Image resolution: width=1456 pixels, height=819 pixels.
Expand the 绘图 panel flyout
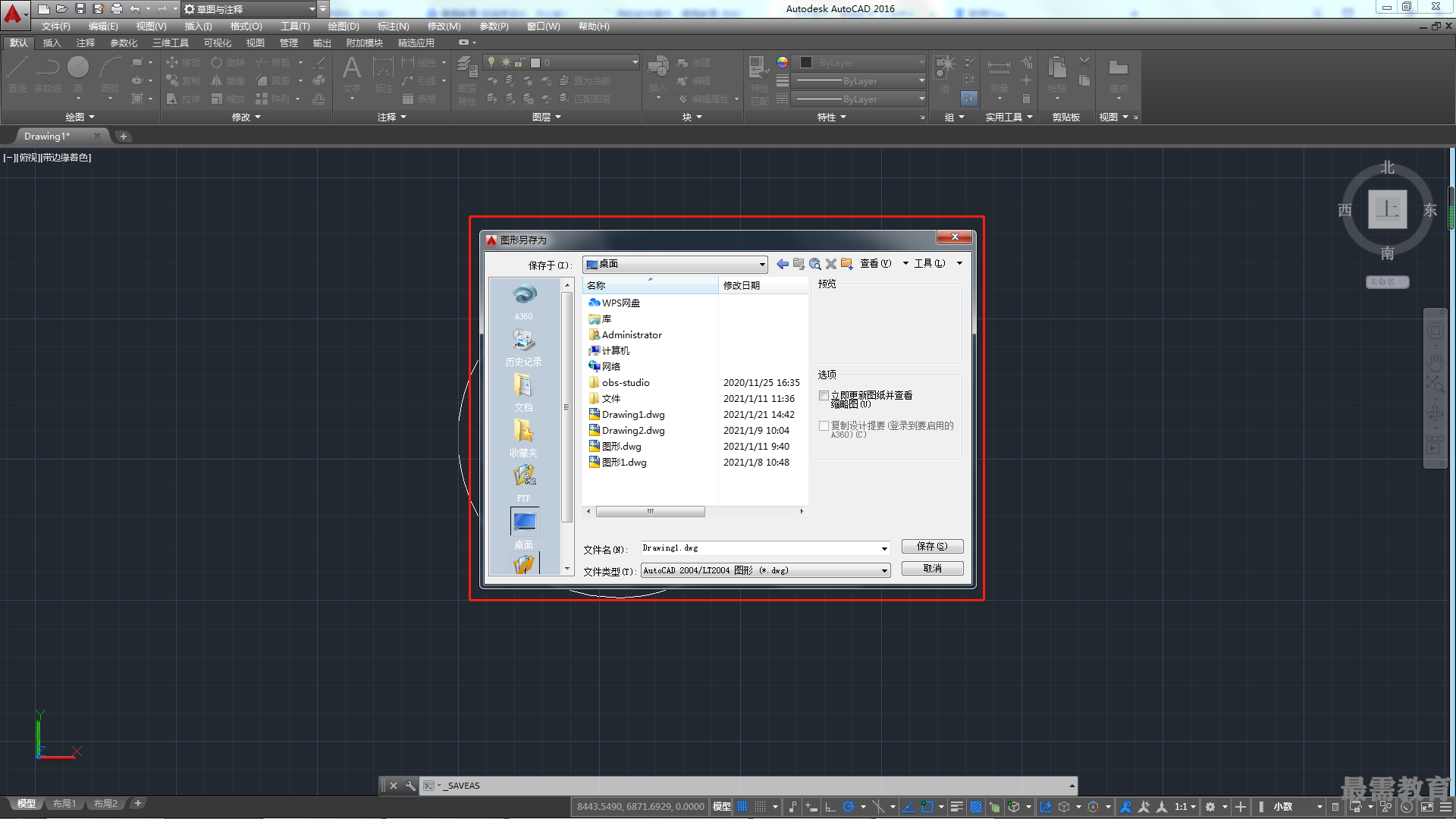pyautogui.click(x=80, y=117)
